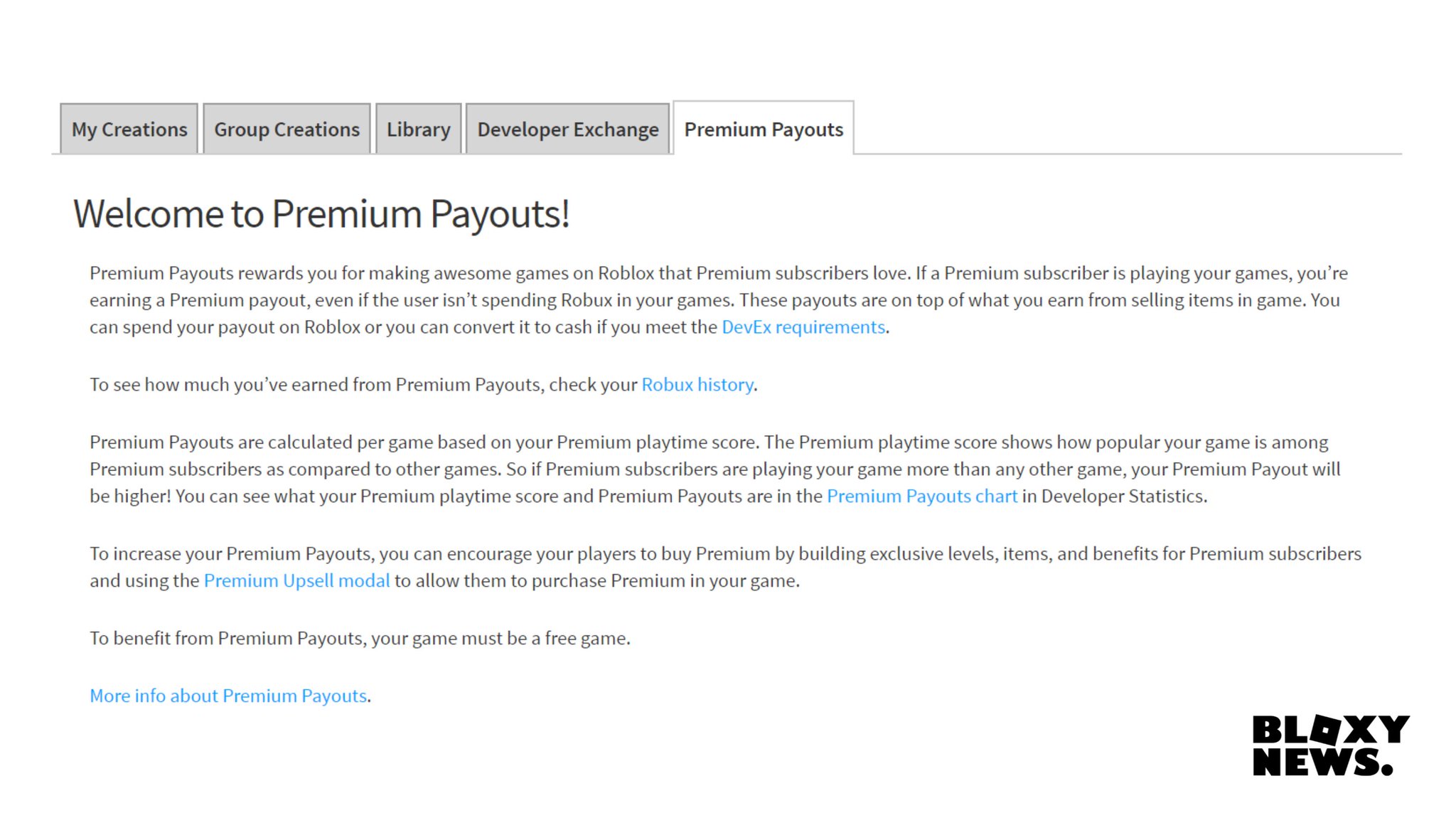Navigate to Developer Exchange tab
The width and height of the screenshot is (1456, 818).
(x=567, y=128)
